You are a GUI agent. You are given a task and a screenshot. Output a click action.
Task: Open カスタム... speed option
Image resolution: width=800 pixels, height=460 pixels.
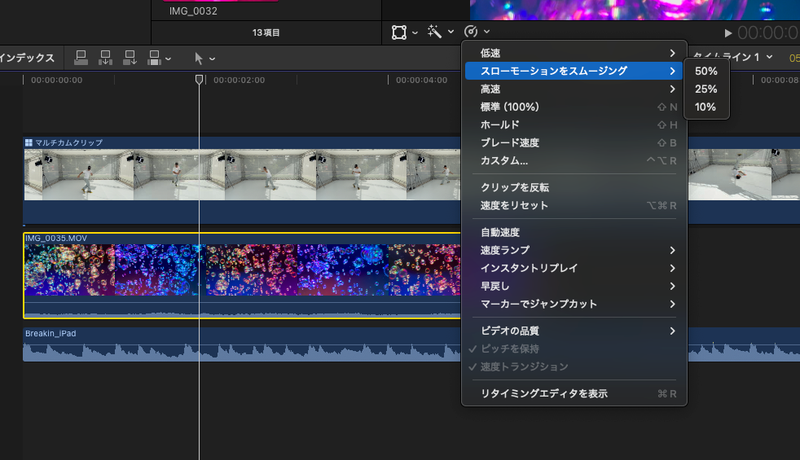click(x=574, y=161)
